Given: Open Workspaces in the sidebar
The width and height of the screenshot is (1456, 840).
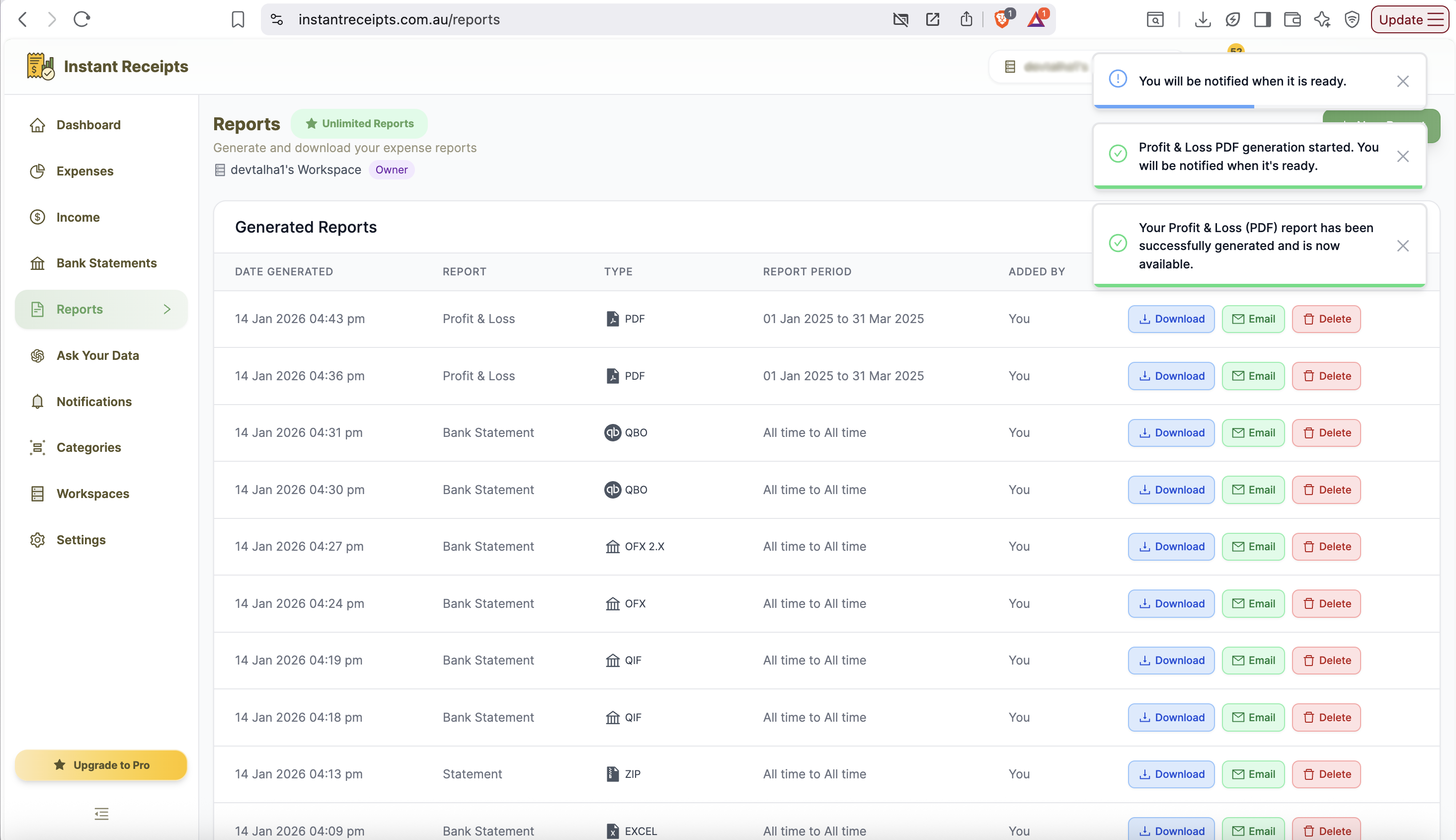Looking at the screenshot, I should [101, 493].
